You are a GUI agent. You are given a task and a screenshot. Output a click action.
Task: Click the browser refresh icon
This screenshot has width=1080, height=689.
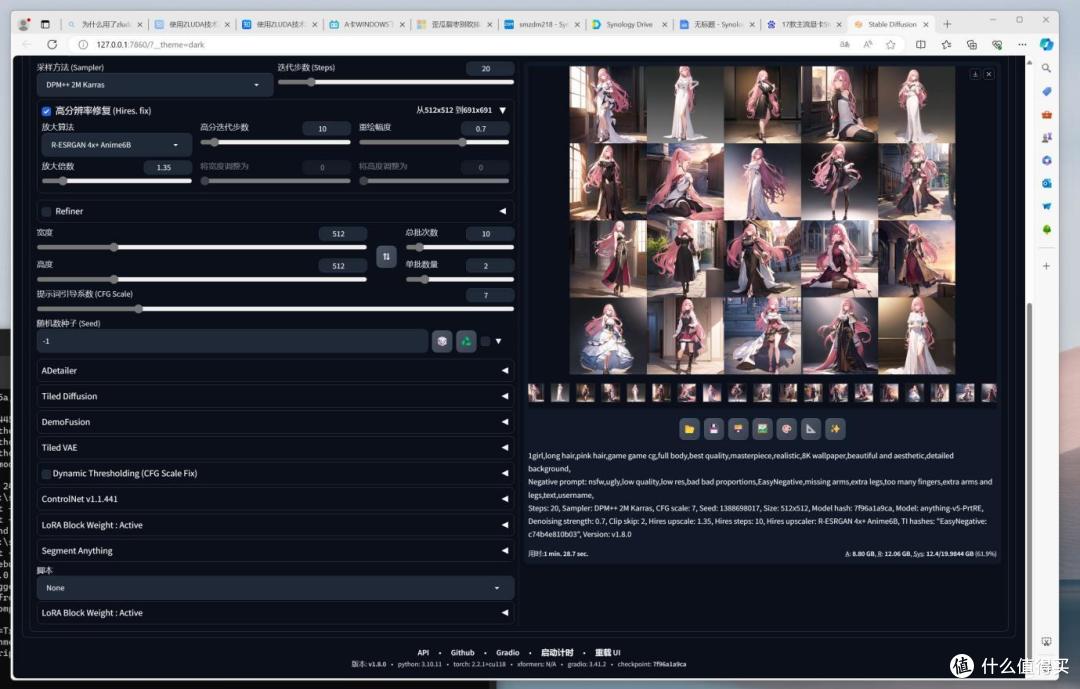[52, 44]
